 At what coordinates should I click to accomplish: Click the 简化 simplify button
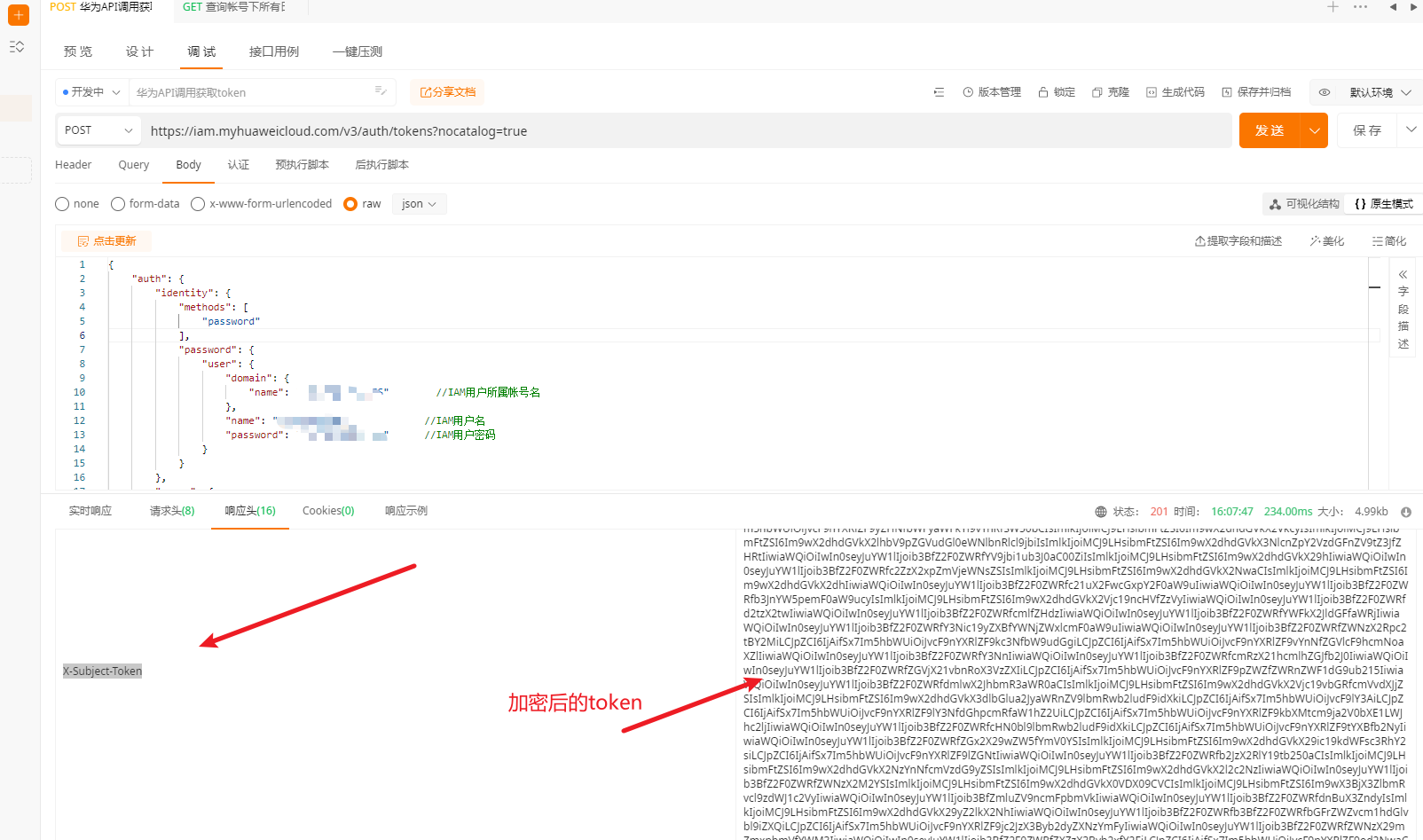(x=1389, y=241)
